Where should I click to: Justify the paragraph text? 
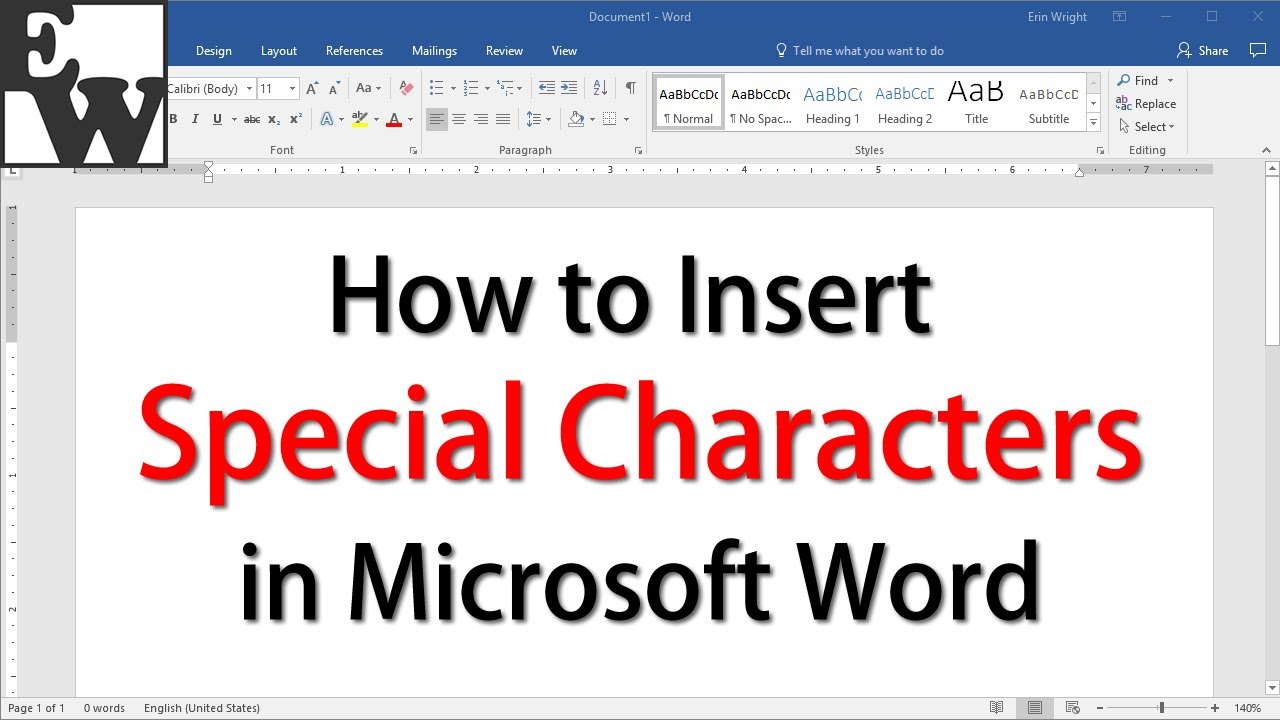pos(503,119)
